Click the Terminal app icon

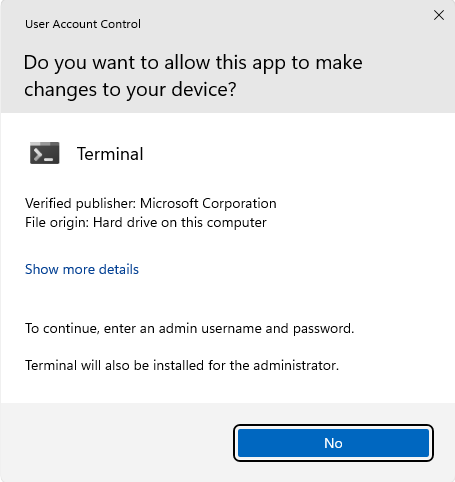pos(45,153)
